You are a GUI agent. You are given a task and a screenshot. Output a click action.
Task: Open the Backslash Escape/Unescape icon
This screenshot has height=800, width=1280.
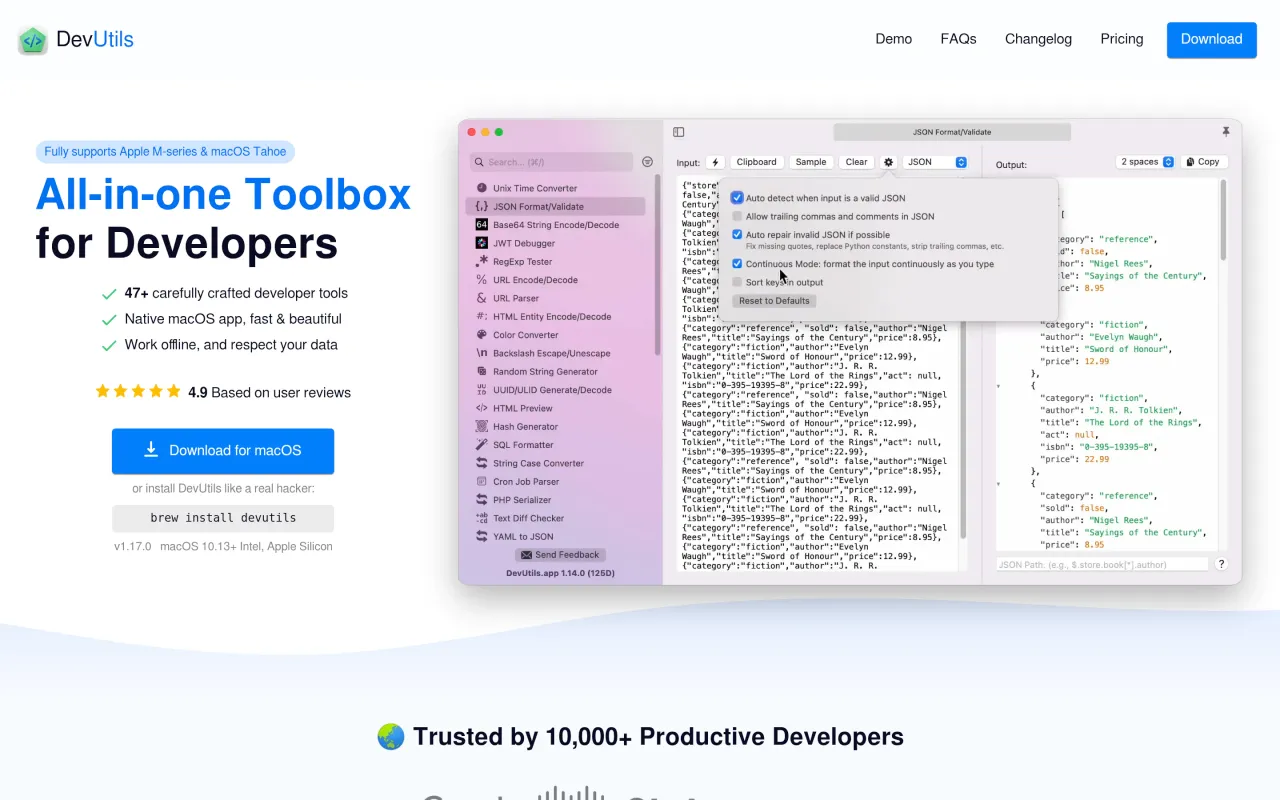pos(482,353)
